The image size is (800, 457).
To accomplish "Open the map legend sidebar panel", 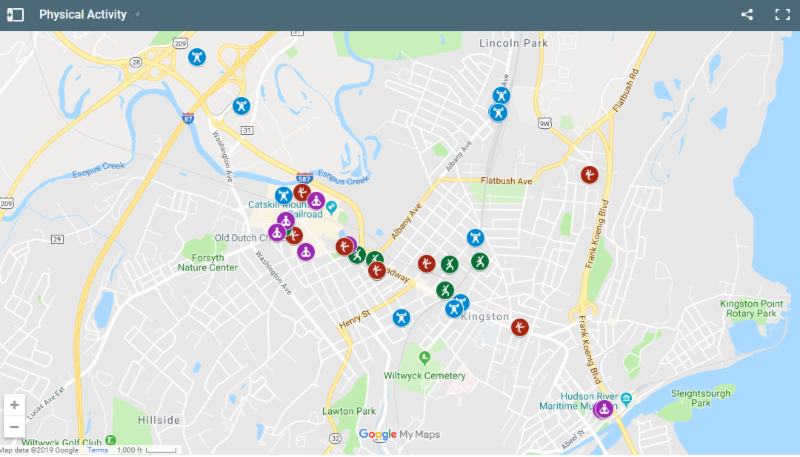I will [15, 15].
